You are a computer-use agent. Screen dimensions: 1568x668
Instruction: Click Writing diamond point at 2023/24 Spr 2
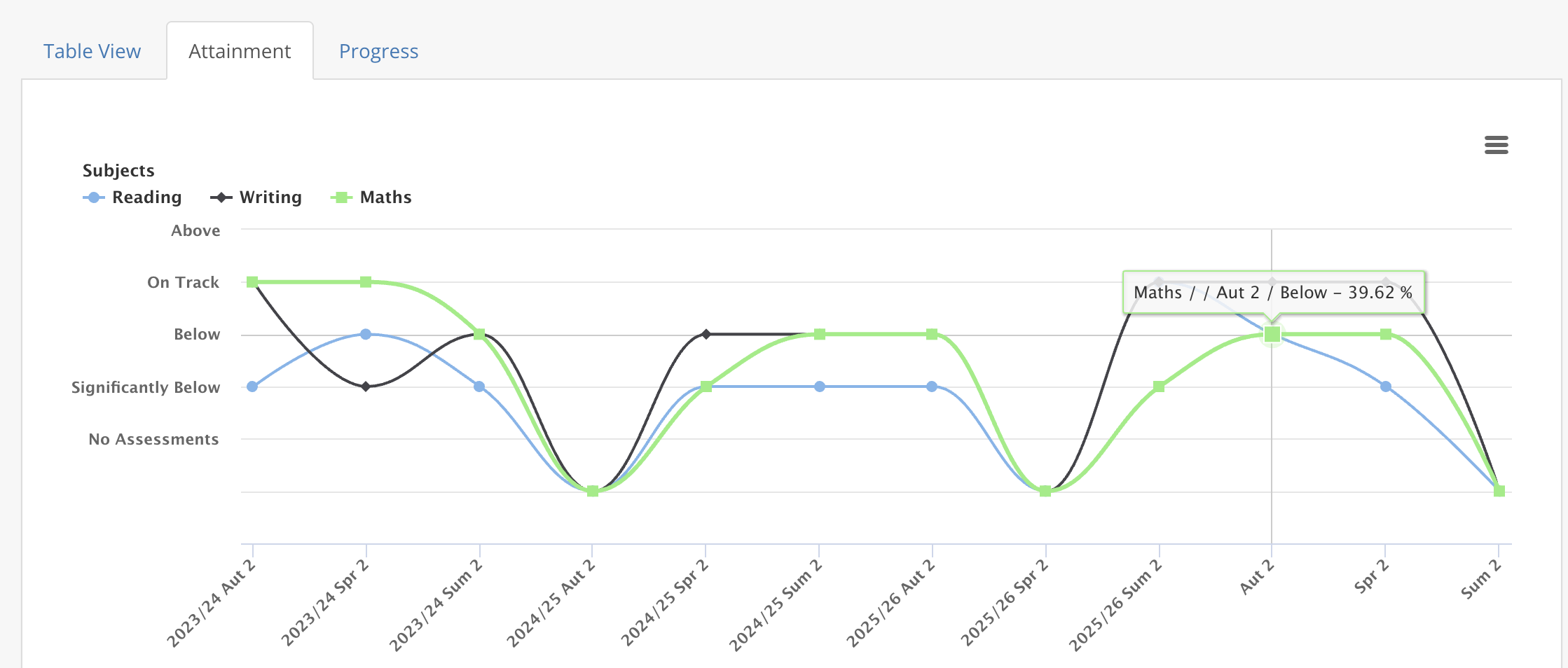point(366,387)
